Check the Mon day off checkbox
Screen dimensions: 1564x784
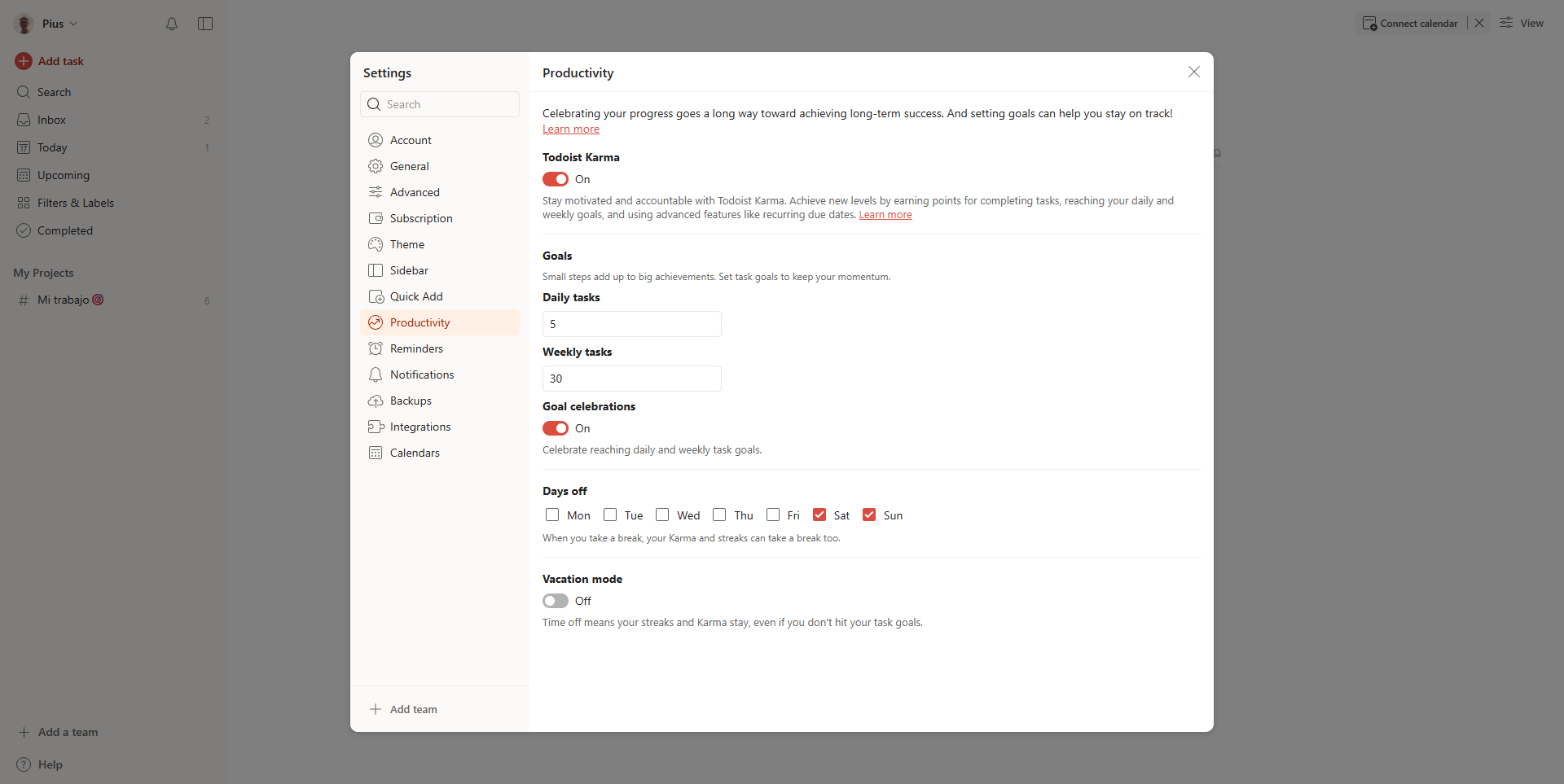552,515
